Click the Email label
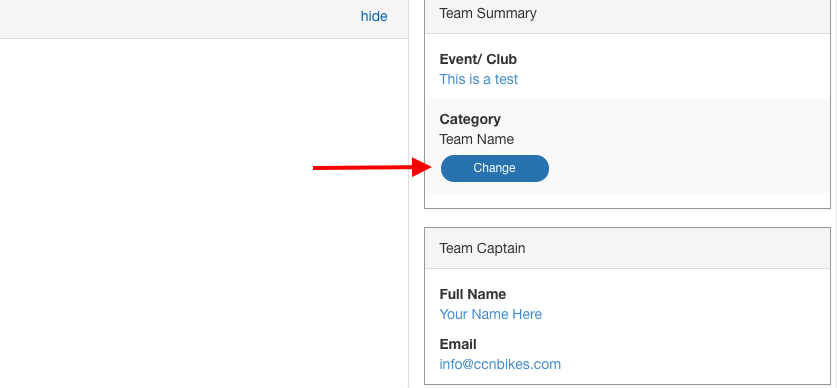Screen dimensions: 837x388 click(458, 344)
